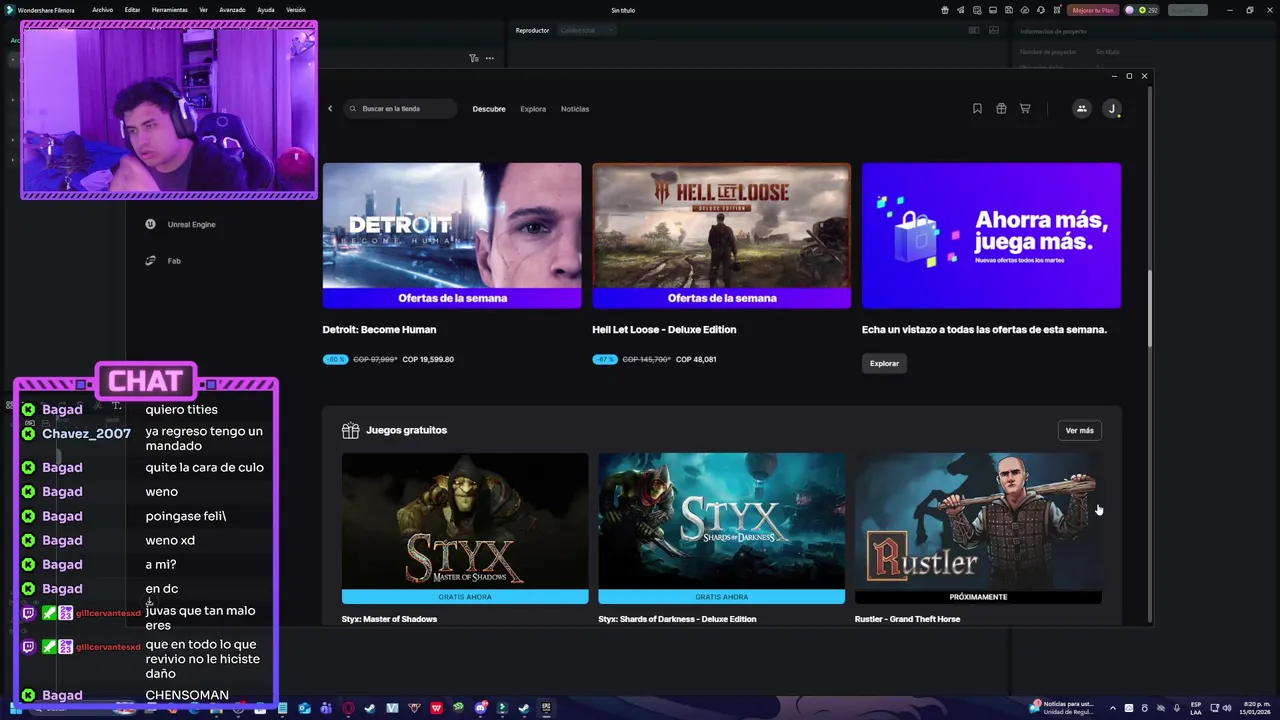Image resolution: width=1280 pixels, height=720 pixels.
Task: Click price COP 19,599.80
Action: (x=428, y=359)
